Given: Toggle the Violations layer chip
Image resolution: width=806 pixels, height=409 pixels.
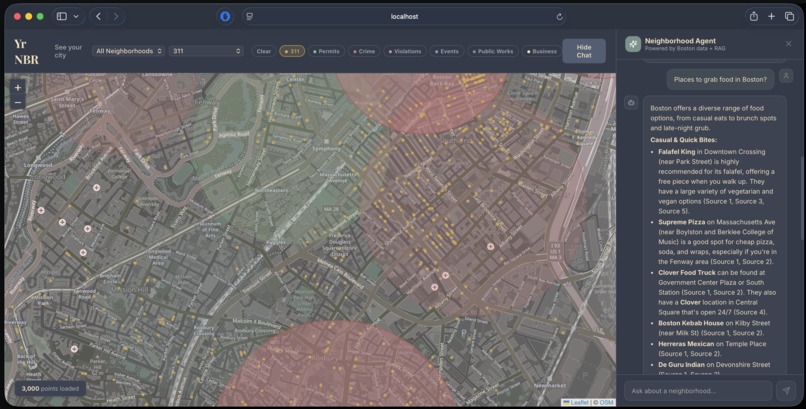Looking at the screenshot, I should [405, 51].
